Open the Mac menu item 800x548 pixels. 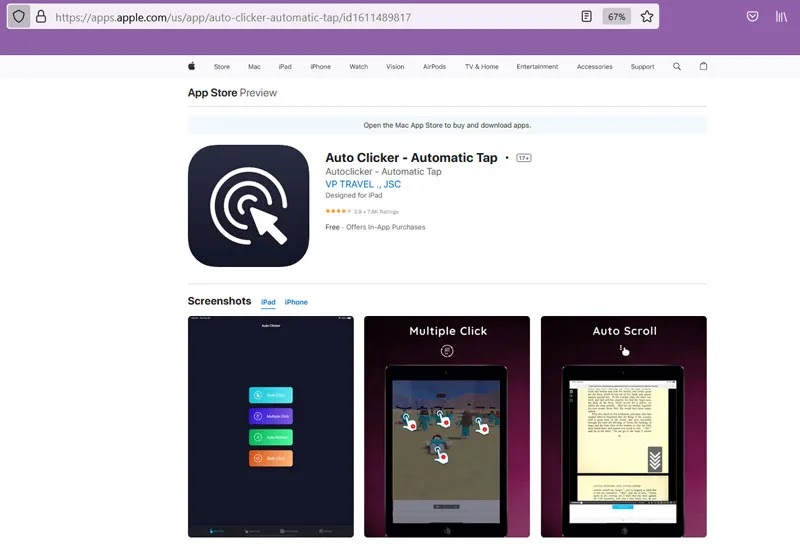[254, 66]
